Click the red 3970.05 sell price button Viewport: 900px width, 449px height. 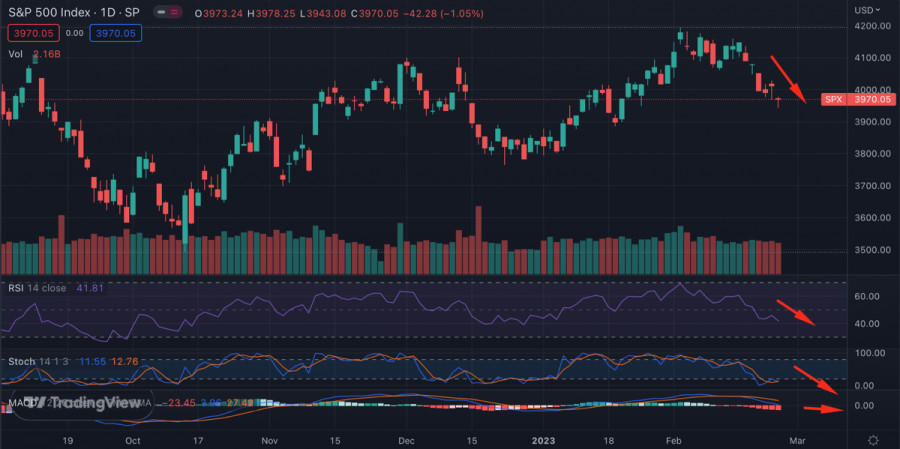click(33, 33)
